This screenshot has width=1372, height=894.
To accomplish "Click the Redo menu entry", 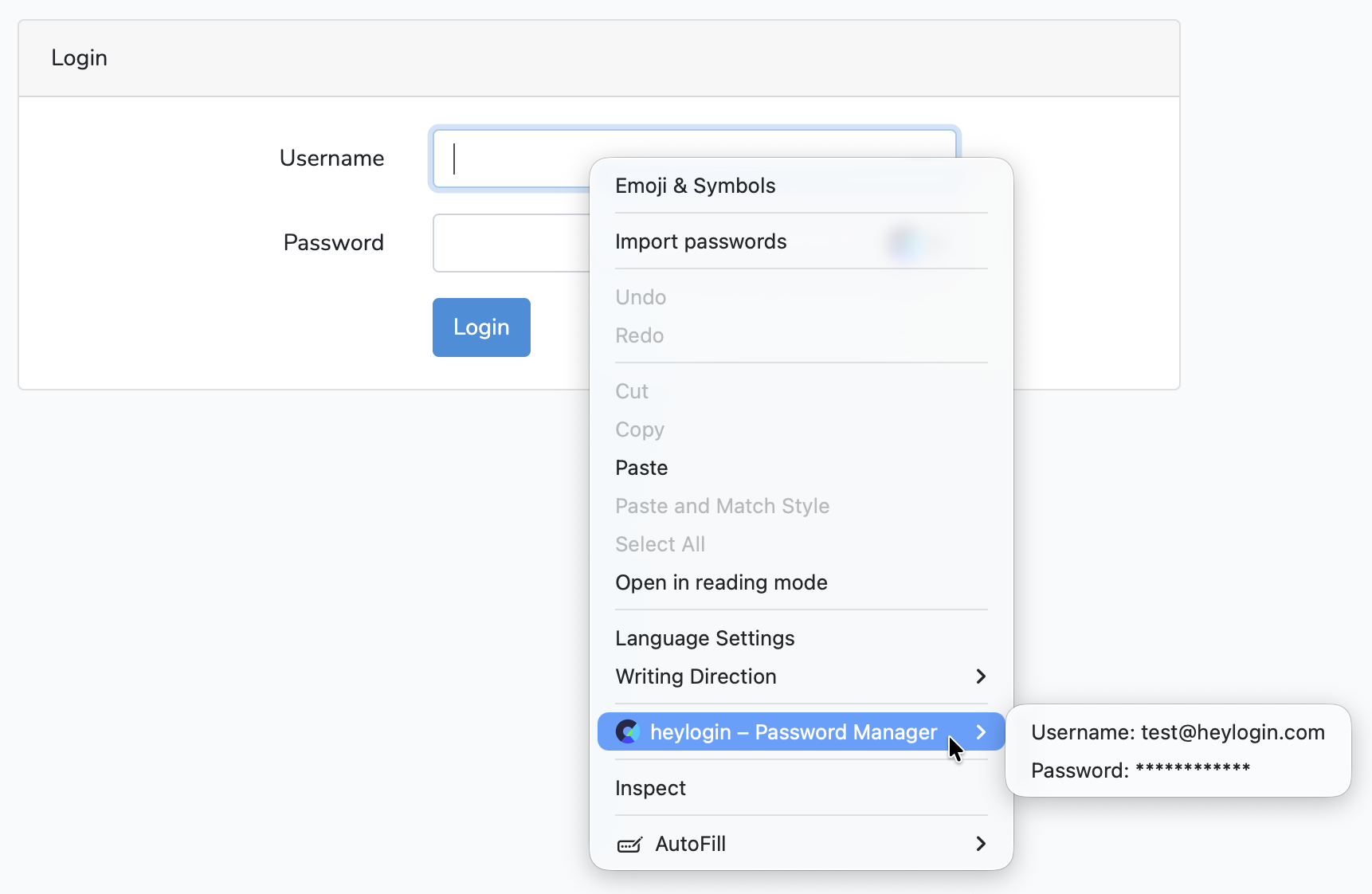I will click(639, 335).
